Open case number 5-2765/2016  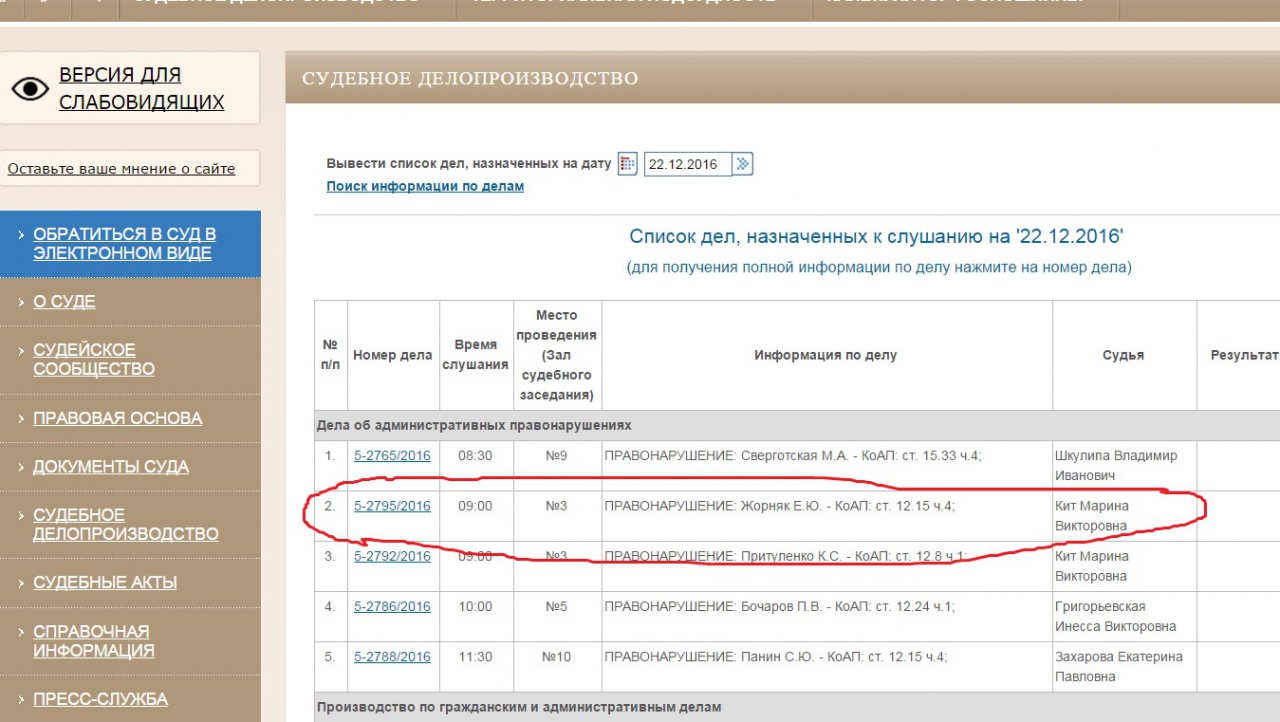click(392, 456)
